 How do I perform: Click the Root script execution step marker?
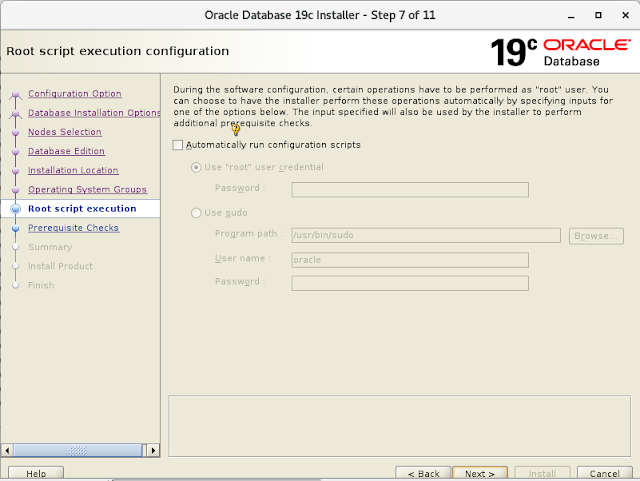click(x=16, y=209)
